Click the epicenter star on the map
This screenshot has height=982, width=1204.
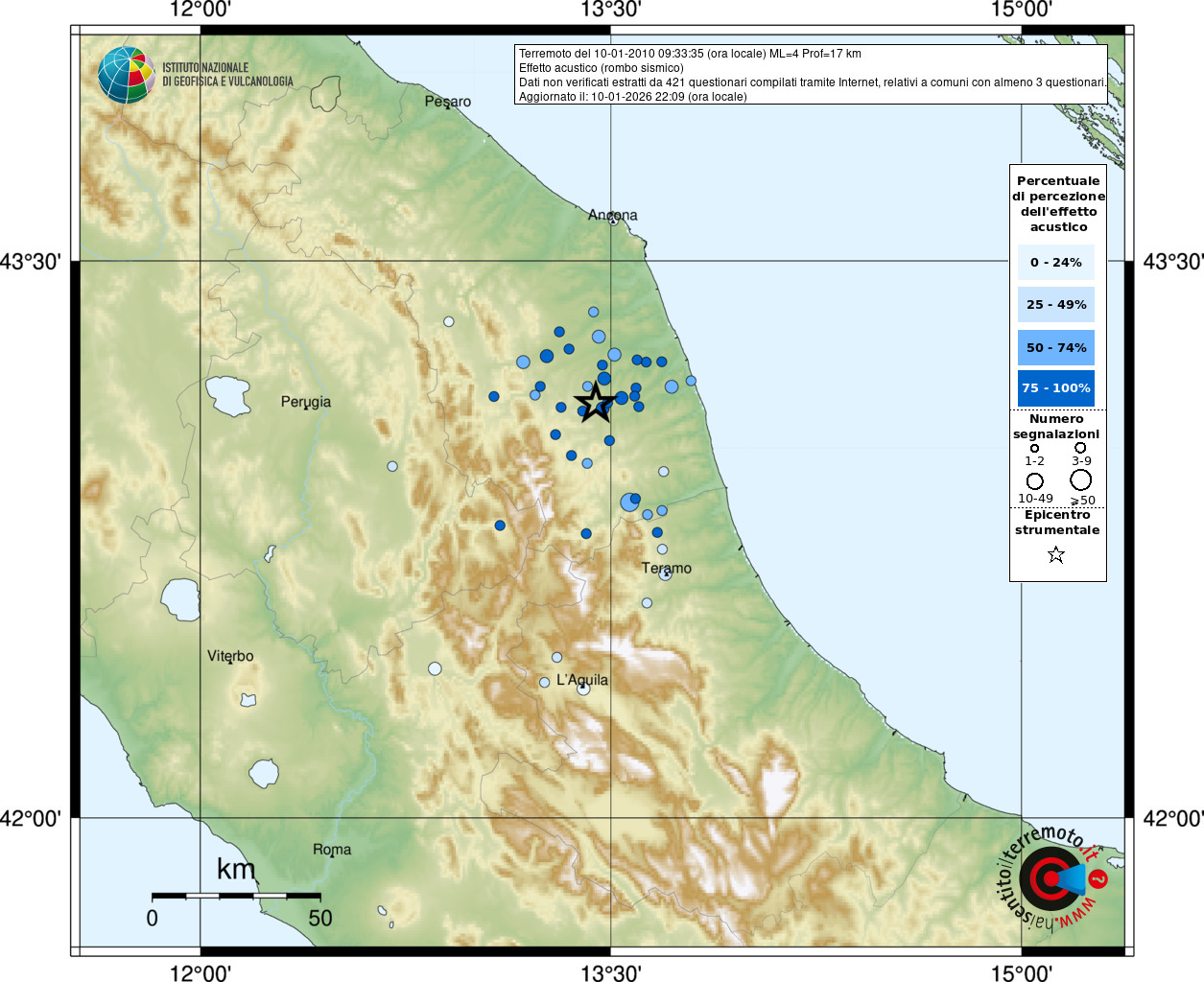tap(595, 402)
